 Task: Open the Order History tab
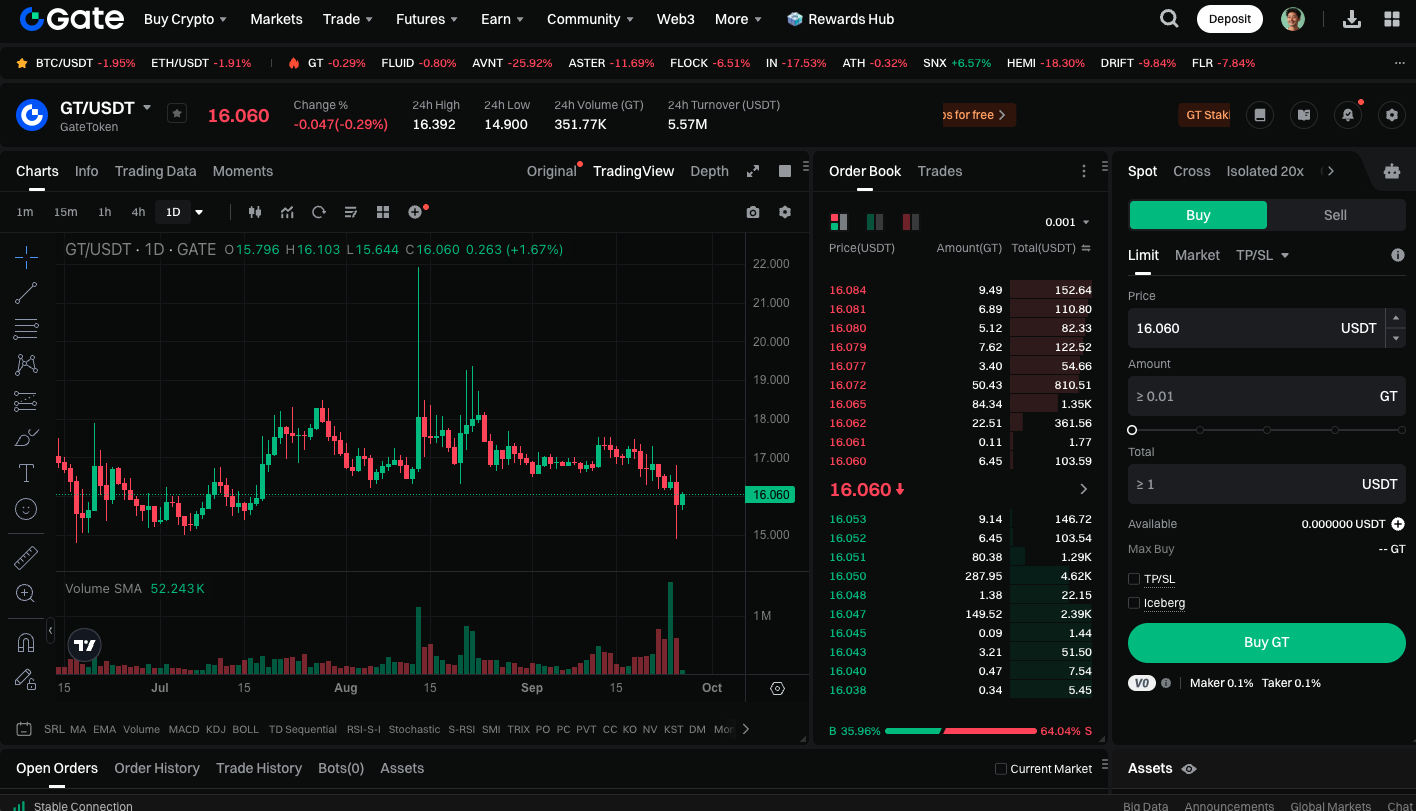(x=157, y=768)
